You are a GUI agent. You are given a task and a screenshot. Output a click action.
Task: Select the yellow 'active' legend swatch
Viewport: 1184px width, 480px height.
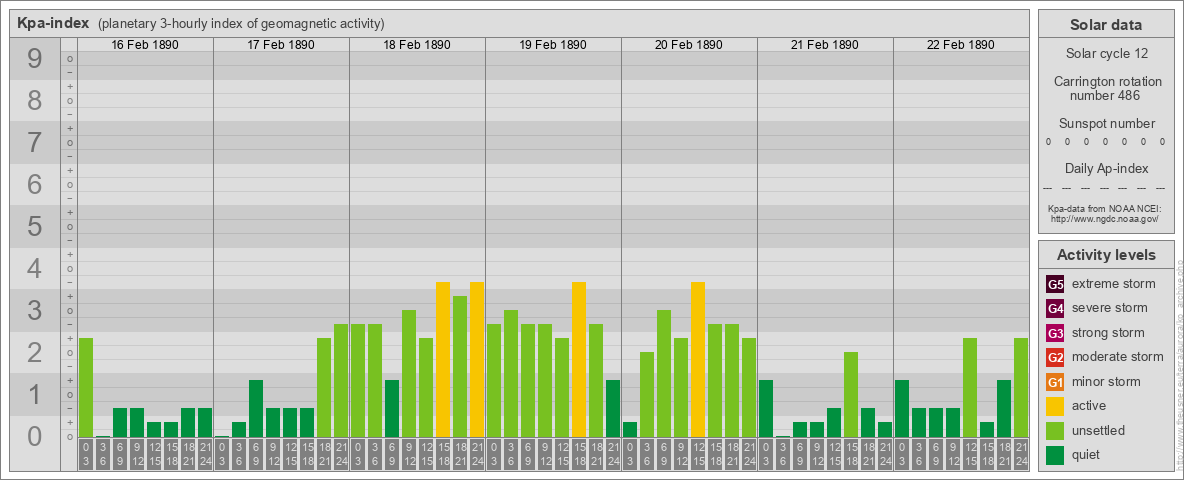click(1055, 406)
